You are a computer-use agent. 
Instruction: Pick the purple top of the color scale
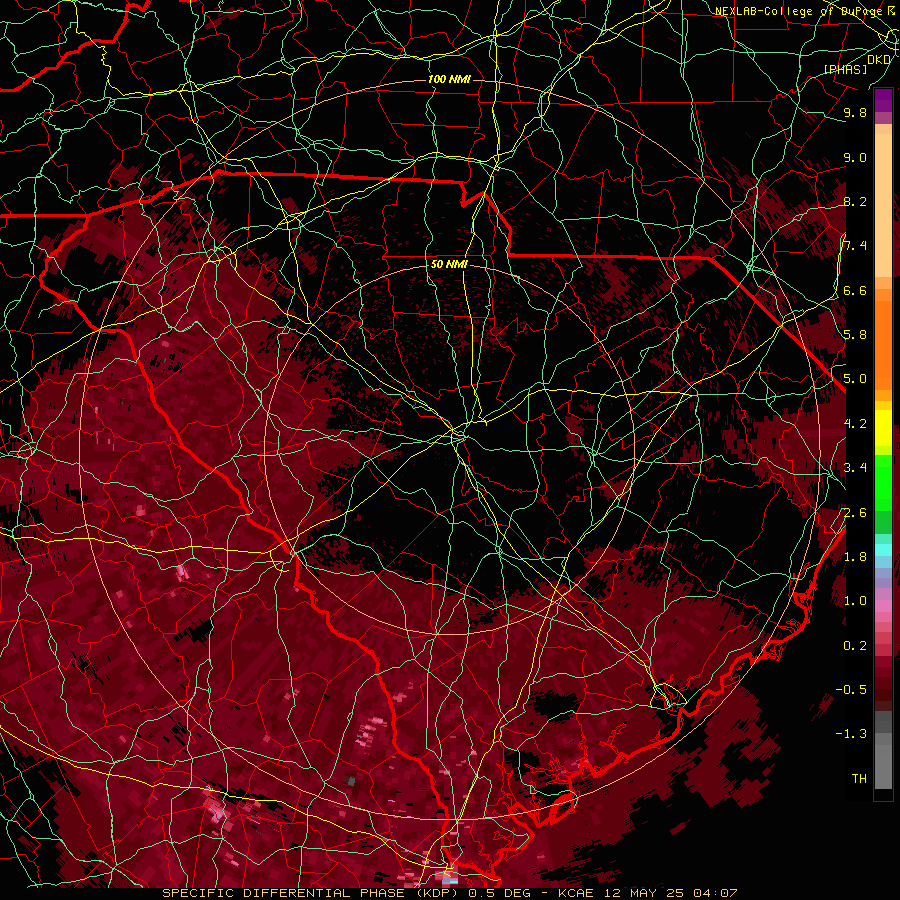click(883, 100)
